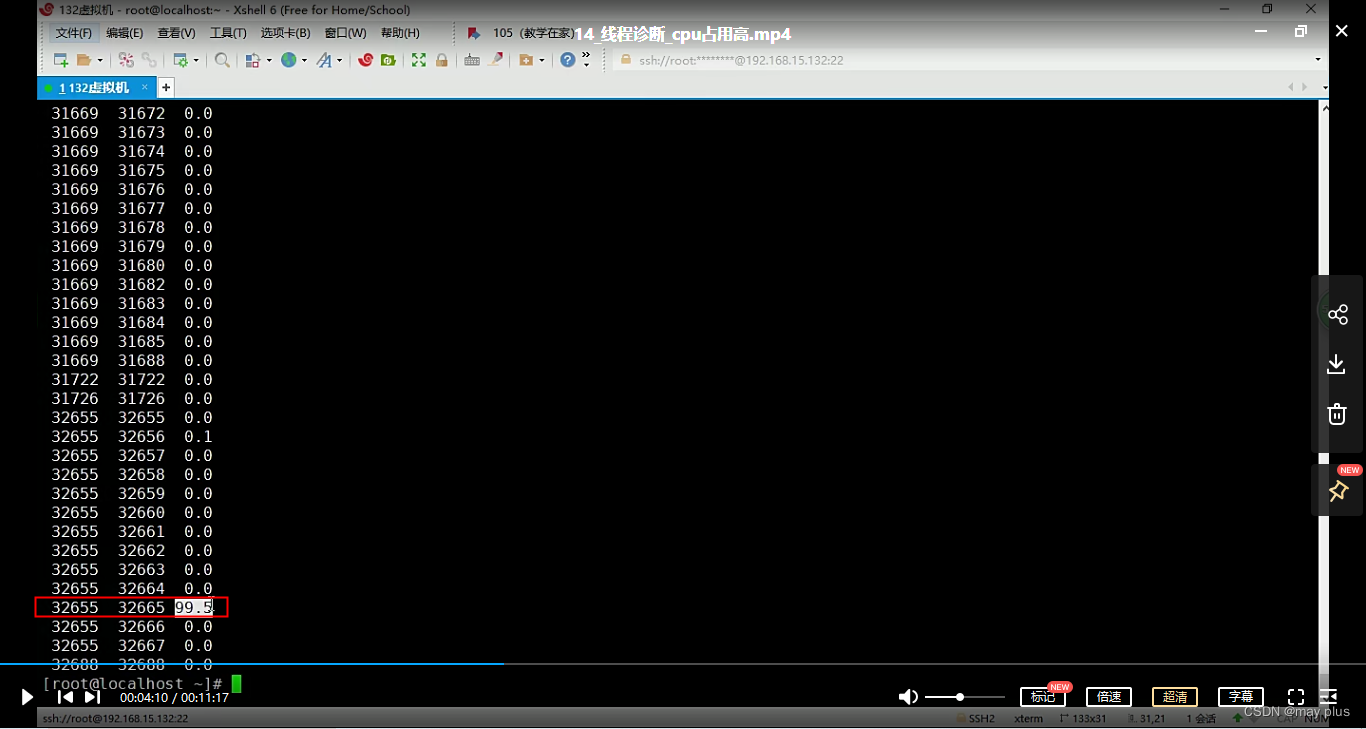The width and height of the screenshot is (1366, 729).
Task: Click the keyboard mapping icon
Action: [x=472, y=60]
